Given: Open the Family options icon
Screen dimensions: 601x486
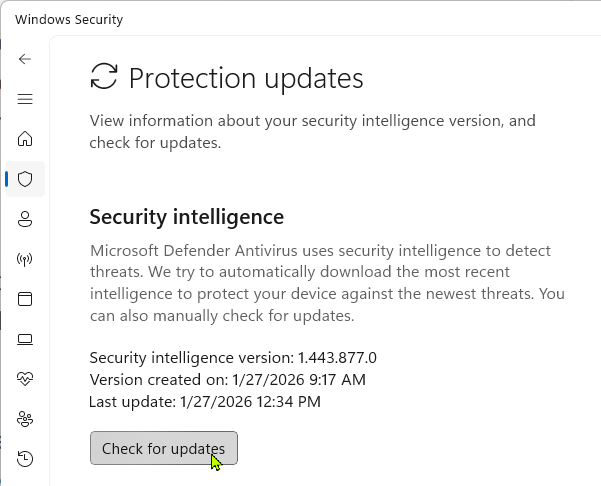Looking at the screenshot, I should click(25, 419).
